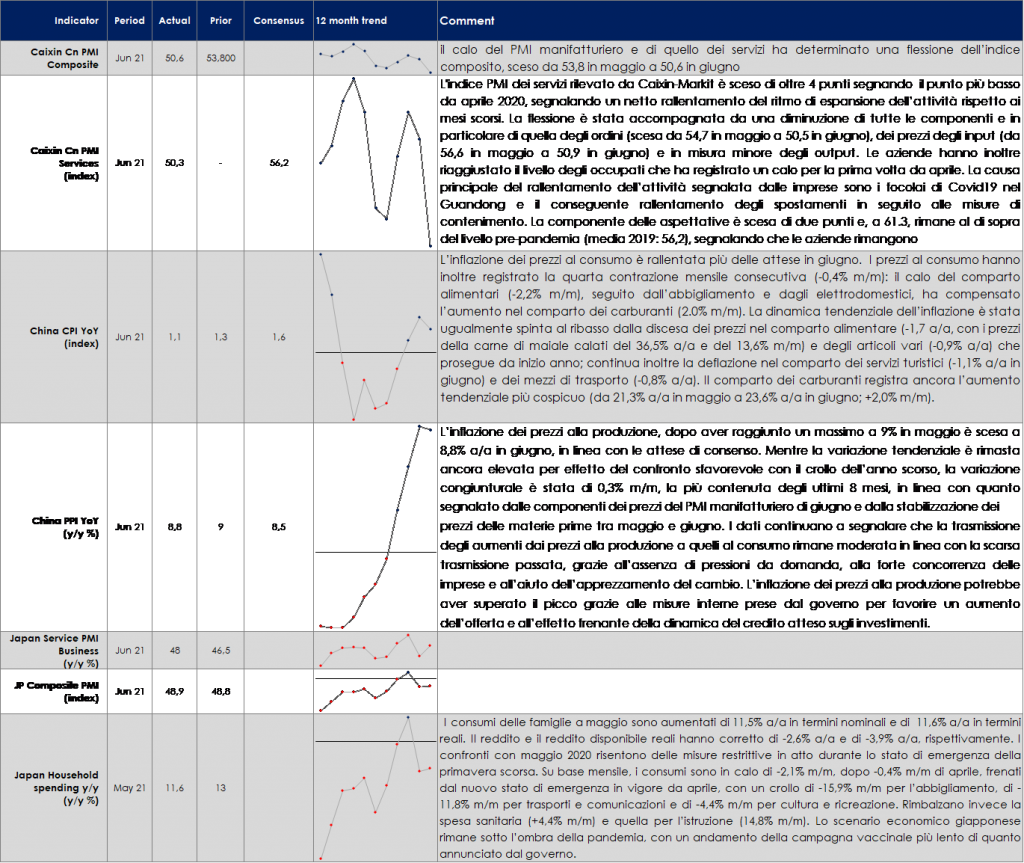Select the Prior column header
Image resolution: width=1024 pixels, height=863 pixels.
click(x=220, y=20)
